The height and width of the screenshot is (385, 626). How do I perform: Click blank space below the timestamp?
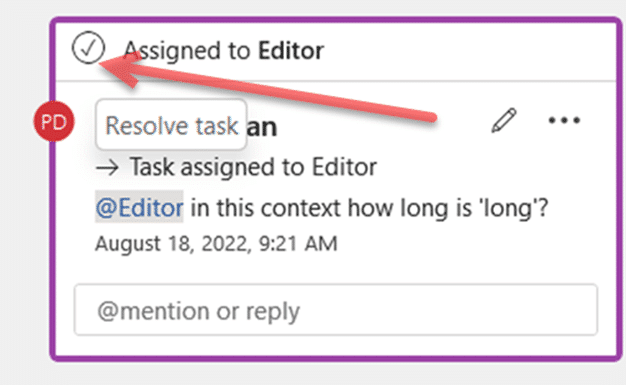336,268
